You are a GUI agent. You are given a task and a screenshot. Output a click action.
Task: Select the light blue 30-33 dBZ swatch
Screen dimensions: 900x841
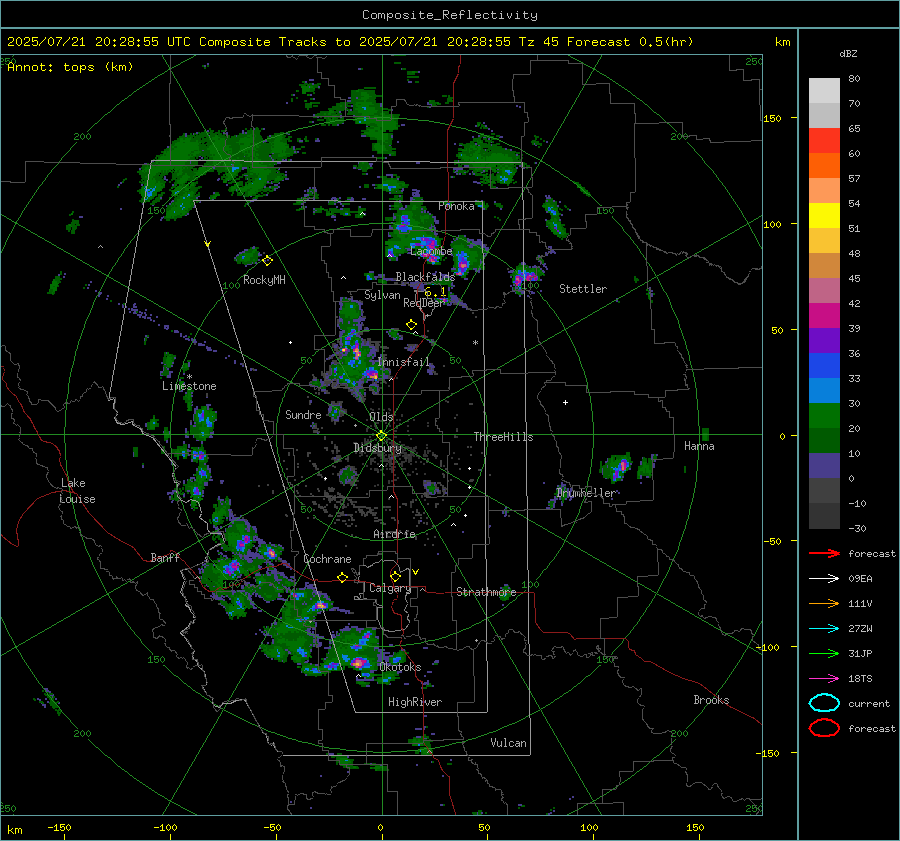(x=824, y=390)
